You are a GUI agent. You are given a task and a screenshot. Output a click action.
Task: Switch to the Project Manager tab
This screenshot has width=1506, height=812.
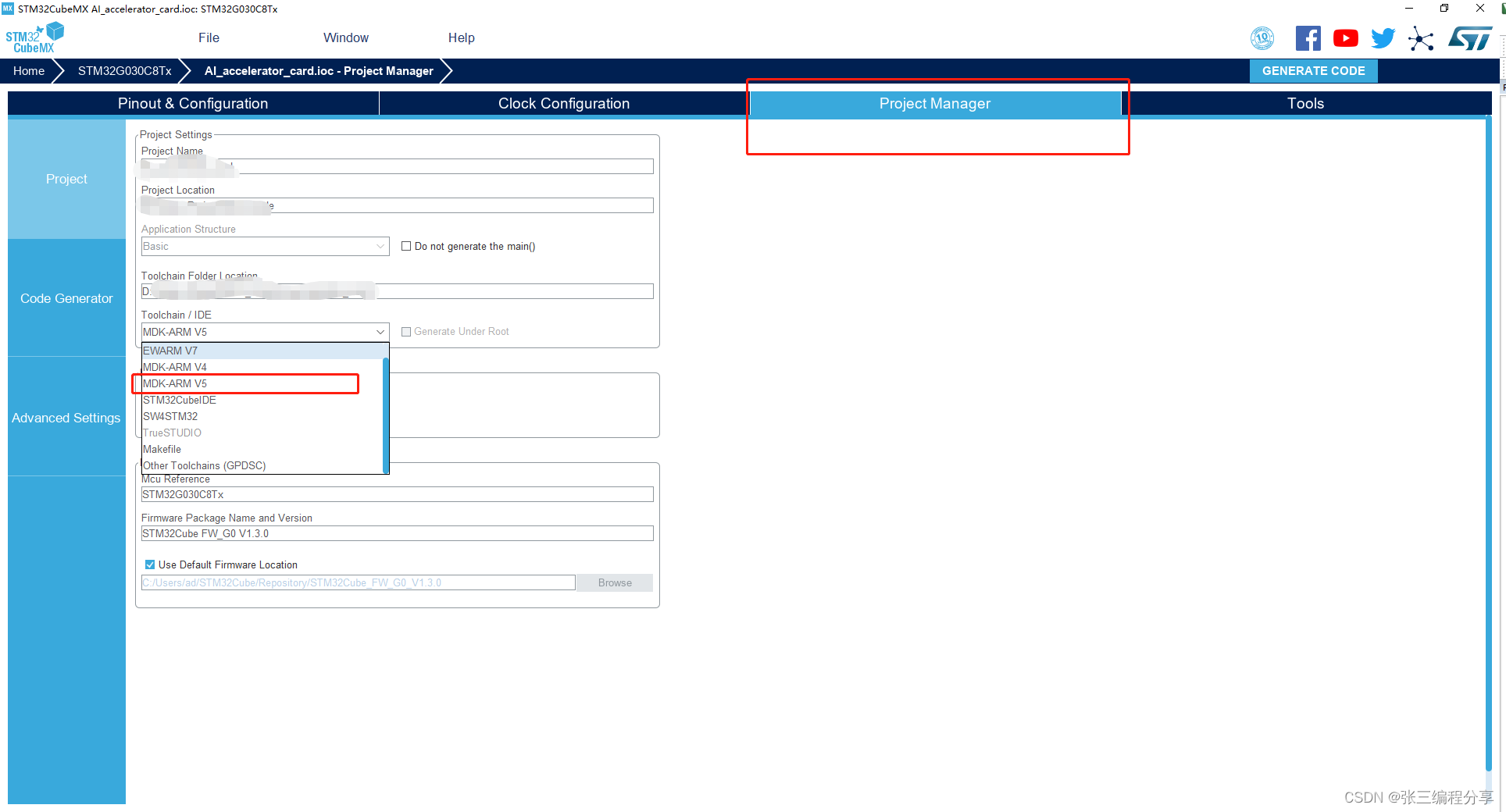(x=935, y=104)
